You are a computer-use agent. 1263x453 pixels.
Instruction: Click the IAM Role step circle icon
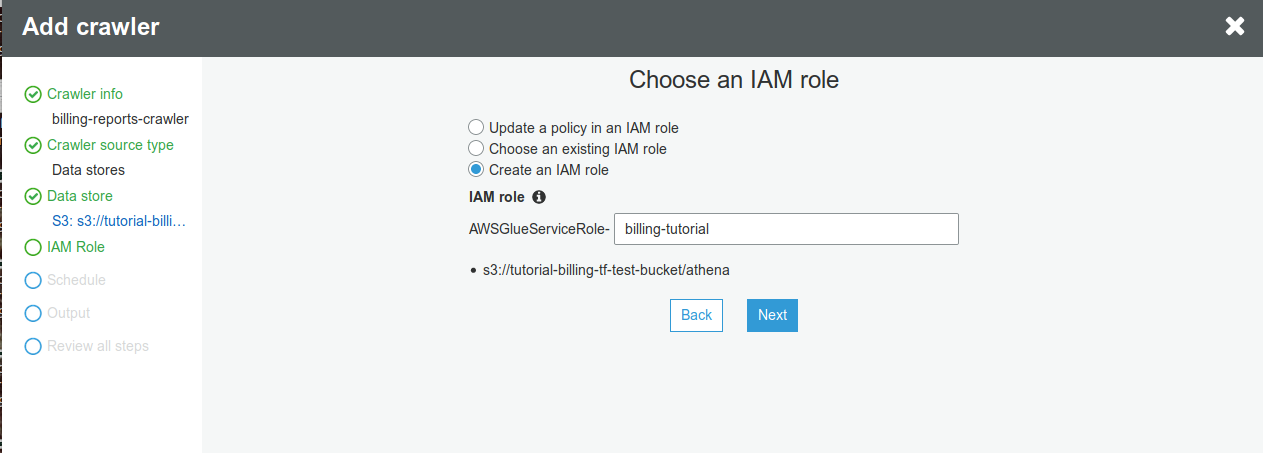click(x=33, y=248)
